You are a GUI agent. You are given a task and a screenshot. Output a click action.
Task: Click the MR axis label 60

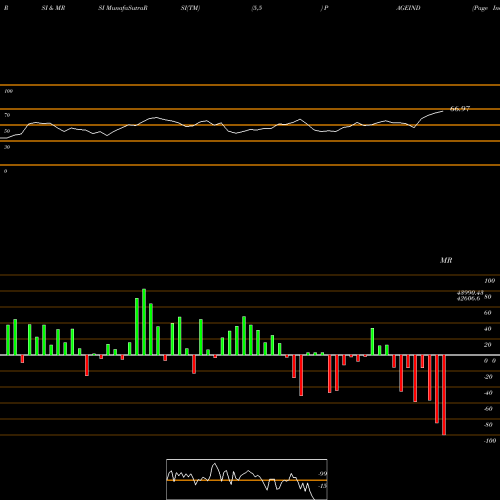pyautogui.click(x=487, y=313)
